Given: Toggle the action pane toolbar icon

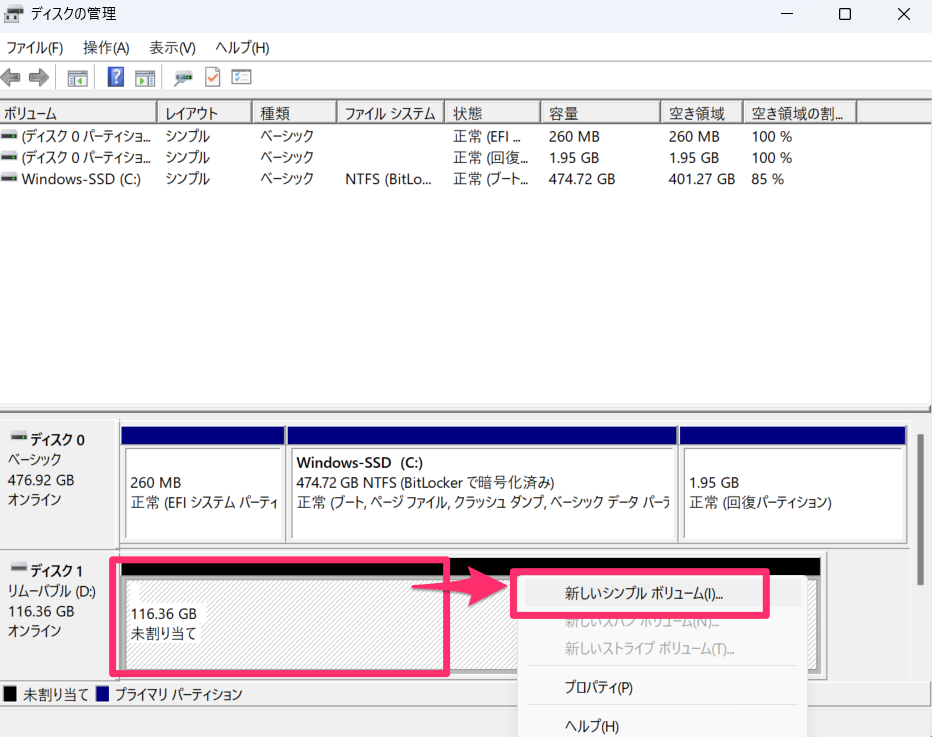Looking at the screenshot, I should [145, 77].
